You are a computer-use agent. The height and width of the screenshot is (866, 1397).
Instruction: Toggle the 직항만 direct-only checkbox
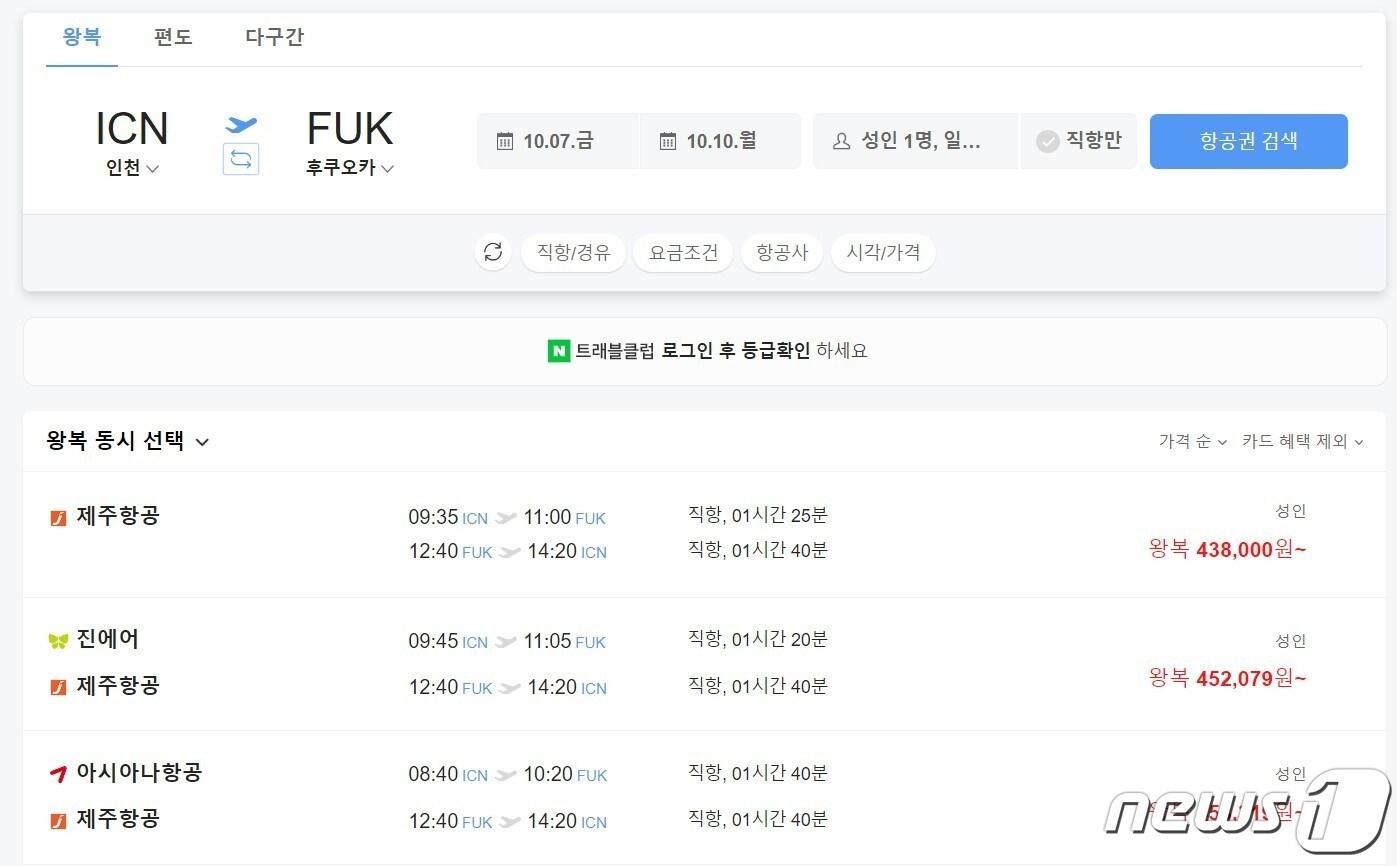pos(1048,141)
